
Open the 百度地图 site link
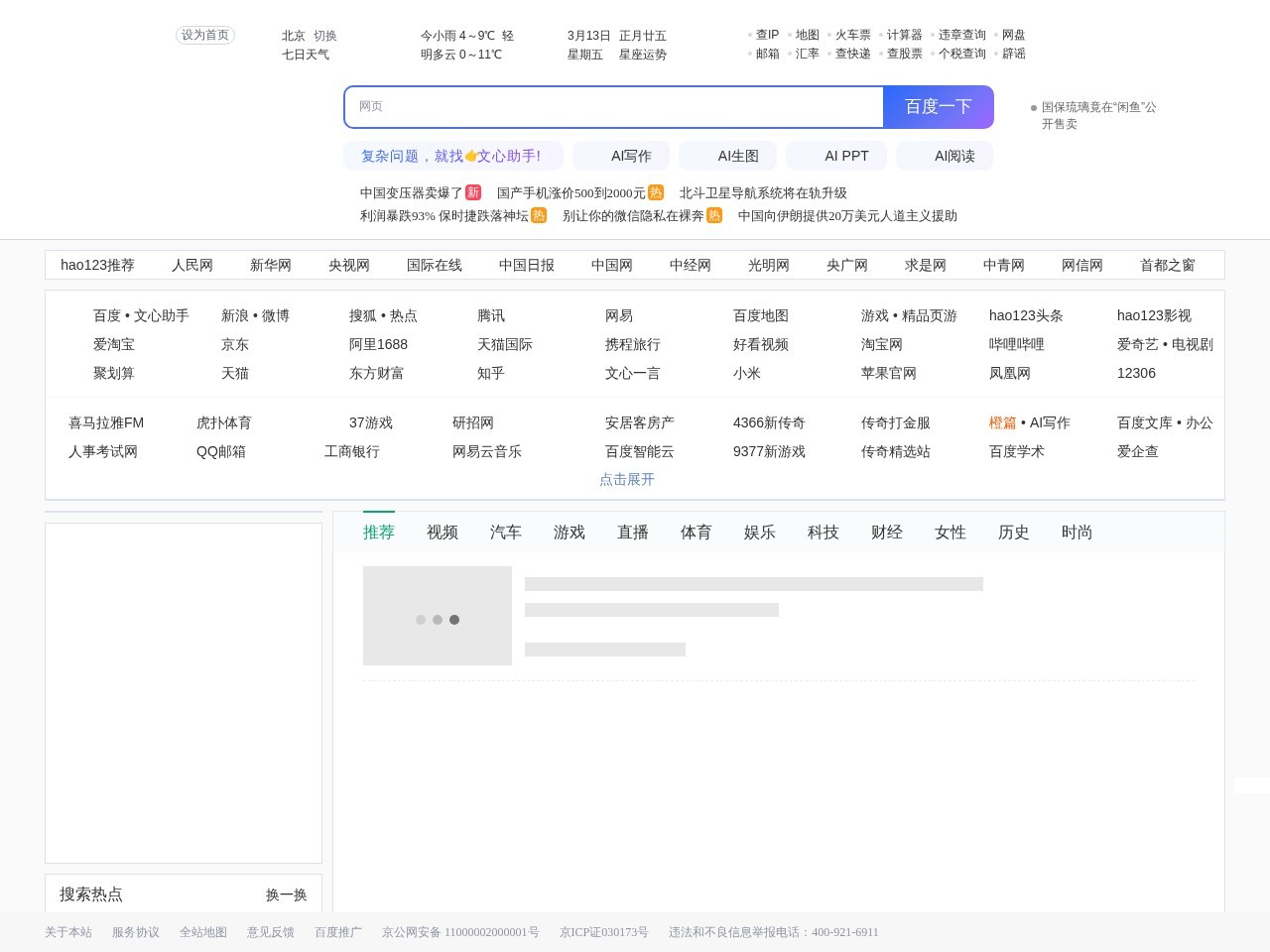[760, 315]
